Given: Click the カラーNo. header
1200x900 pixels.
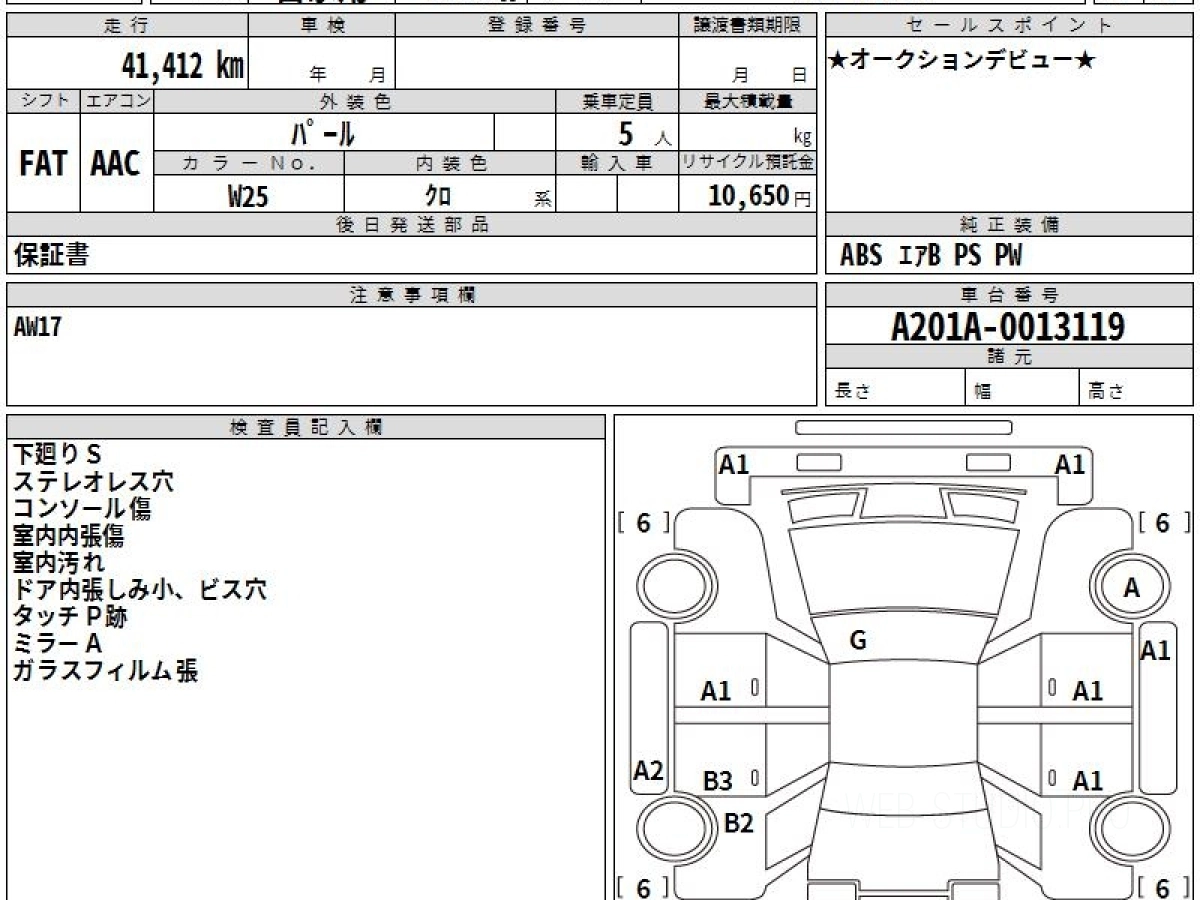Looking at the screenshot, I should (249, 164).
